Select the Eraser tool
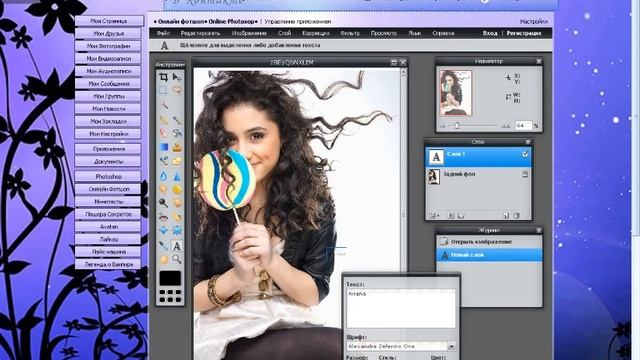The height and width of the screenshot is (360, 640). pos(164,133)
